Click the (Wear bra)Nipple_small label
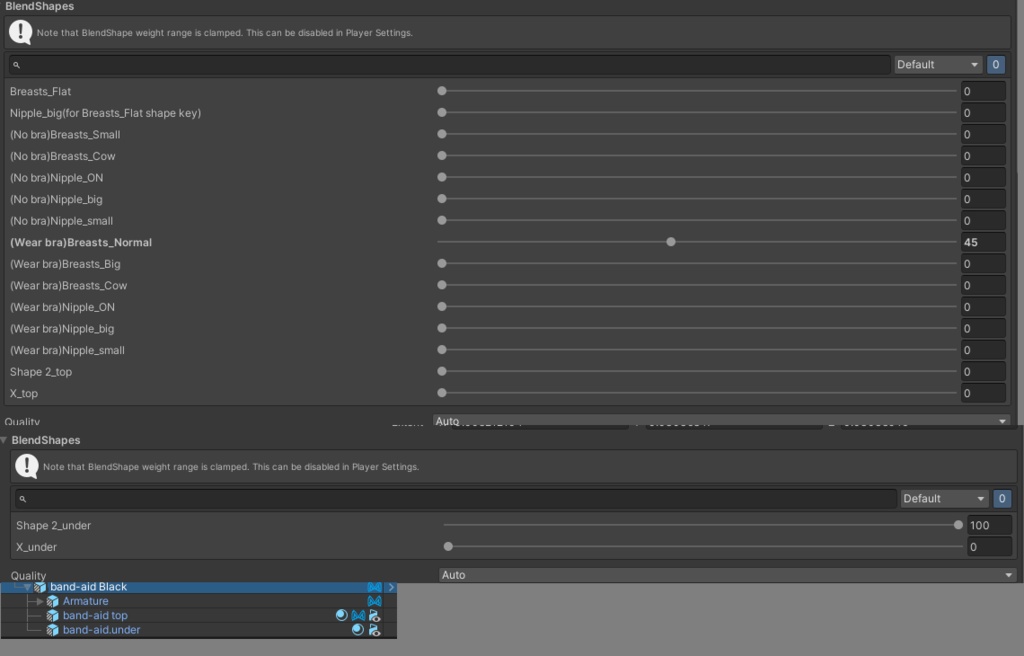Screen dimensions: 1024x656 (67, 350)
